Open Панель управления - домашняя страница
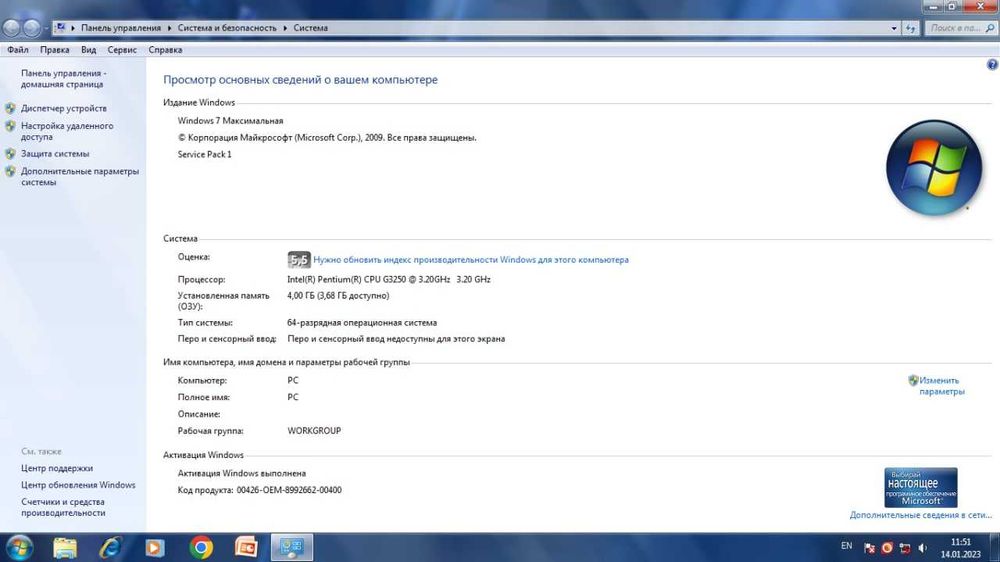The width and height of the screenshot is (1000, 562). (x=64, y=78)
